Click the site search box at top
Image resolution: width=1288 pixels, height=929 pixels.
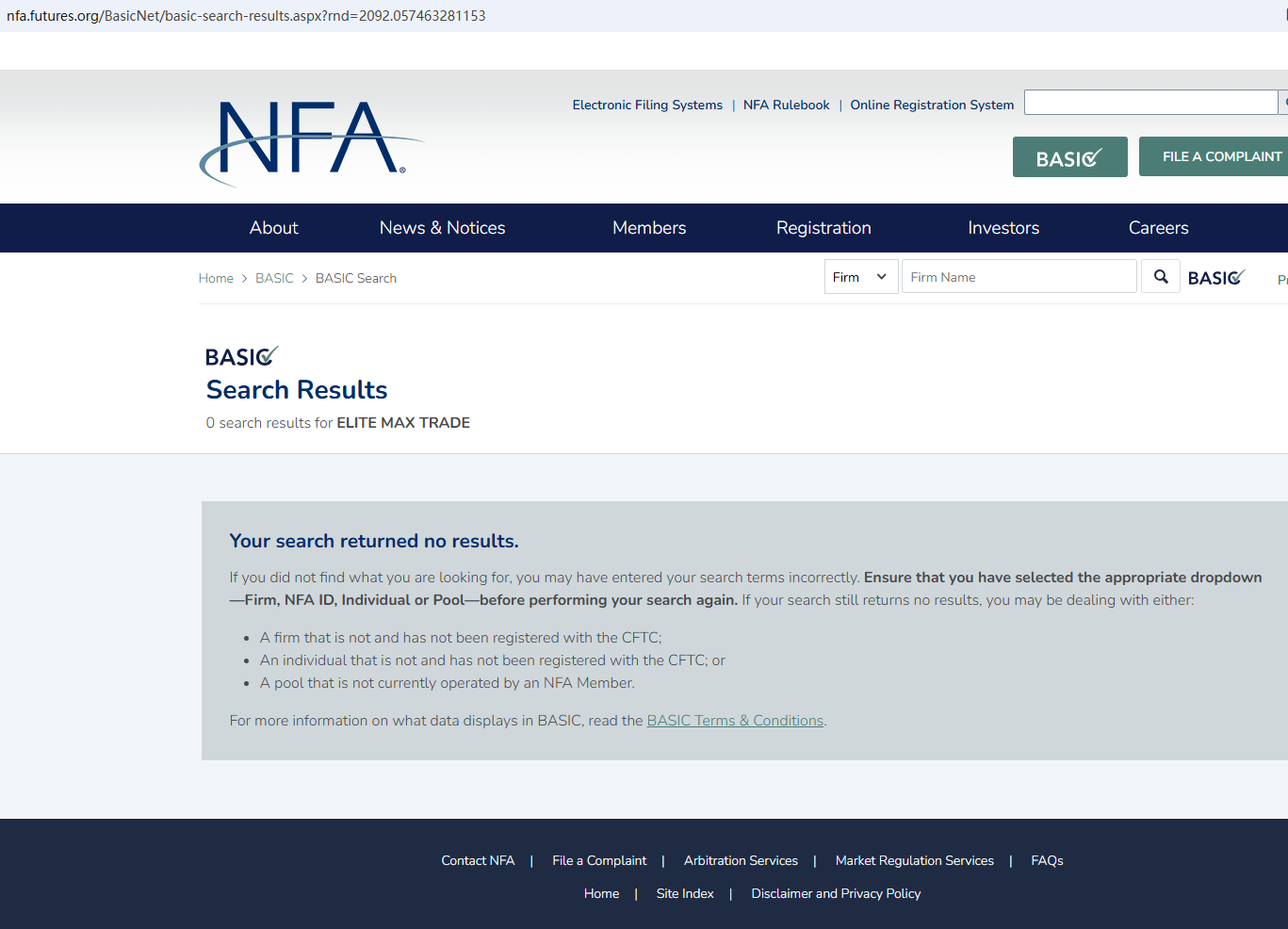click(x=1150, y=103)
